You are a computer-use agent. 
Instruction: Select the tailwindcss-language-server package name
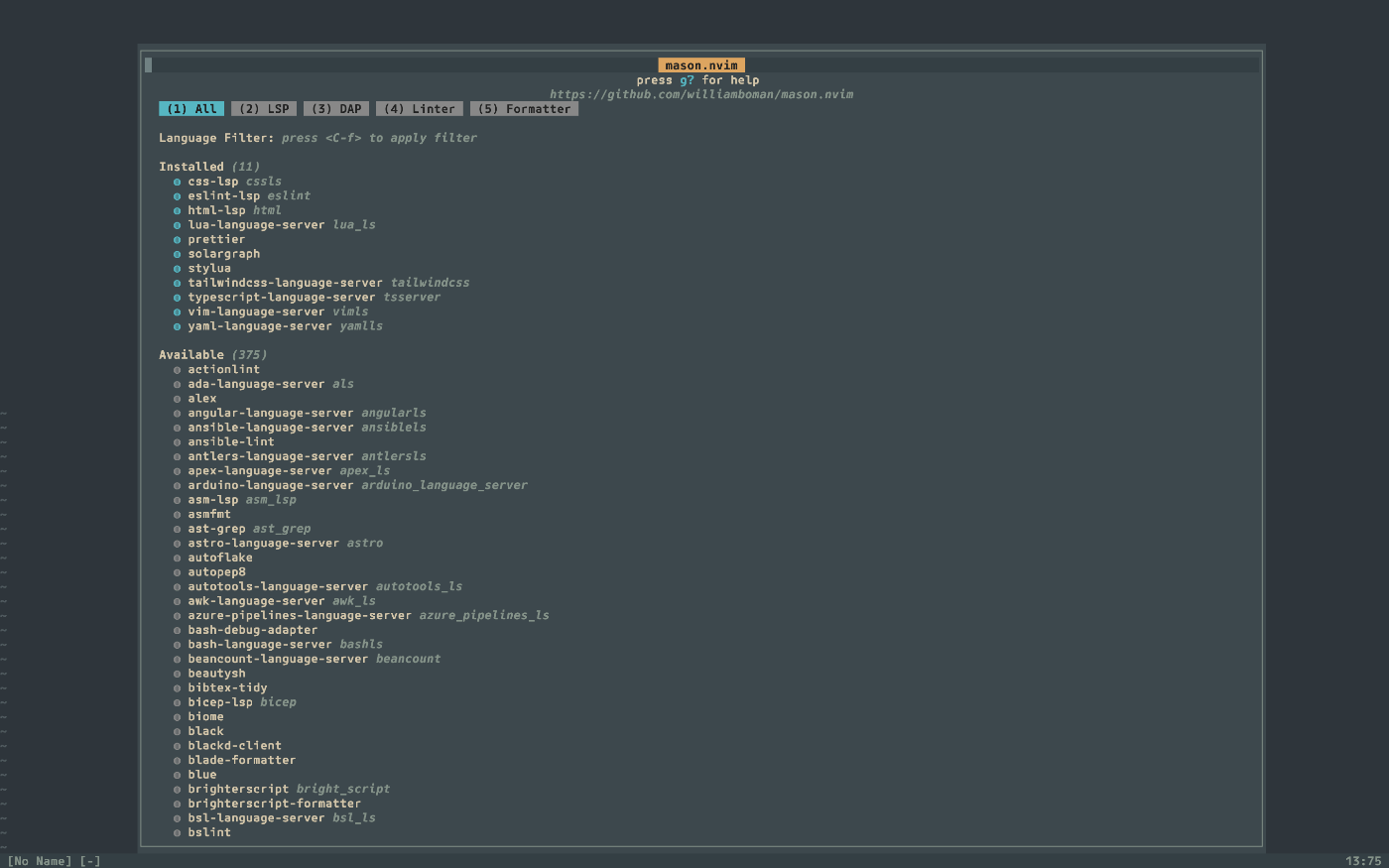click(x=285, y=283)
